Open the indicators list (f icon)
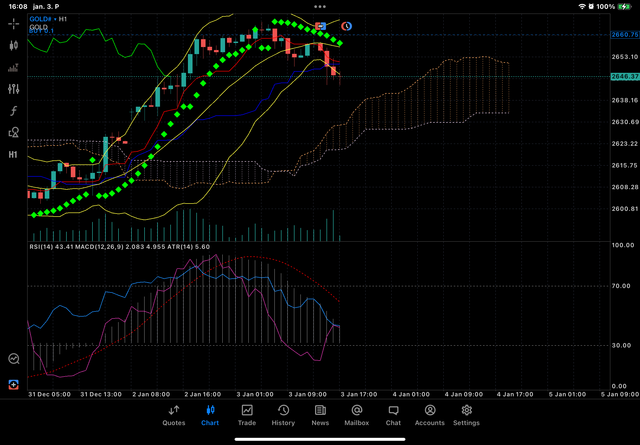 tap(13, 111)
